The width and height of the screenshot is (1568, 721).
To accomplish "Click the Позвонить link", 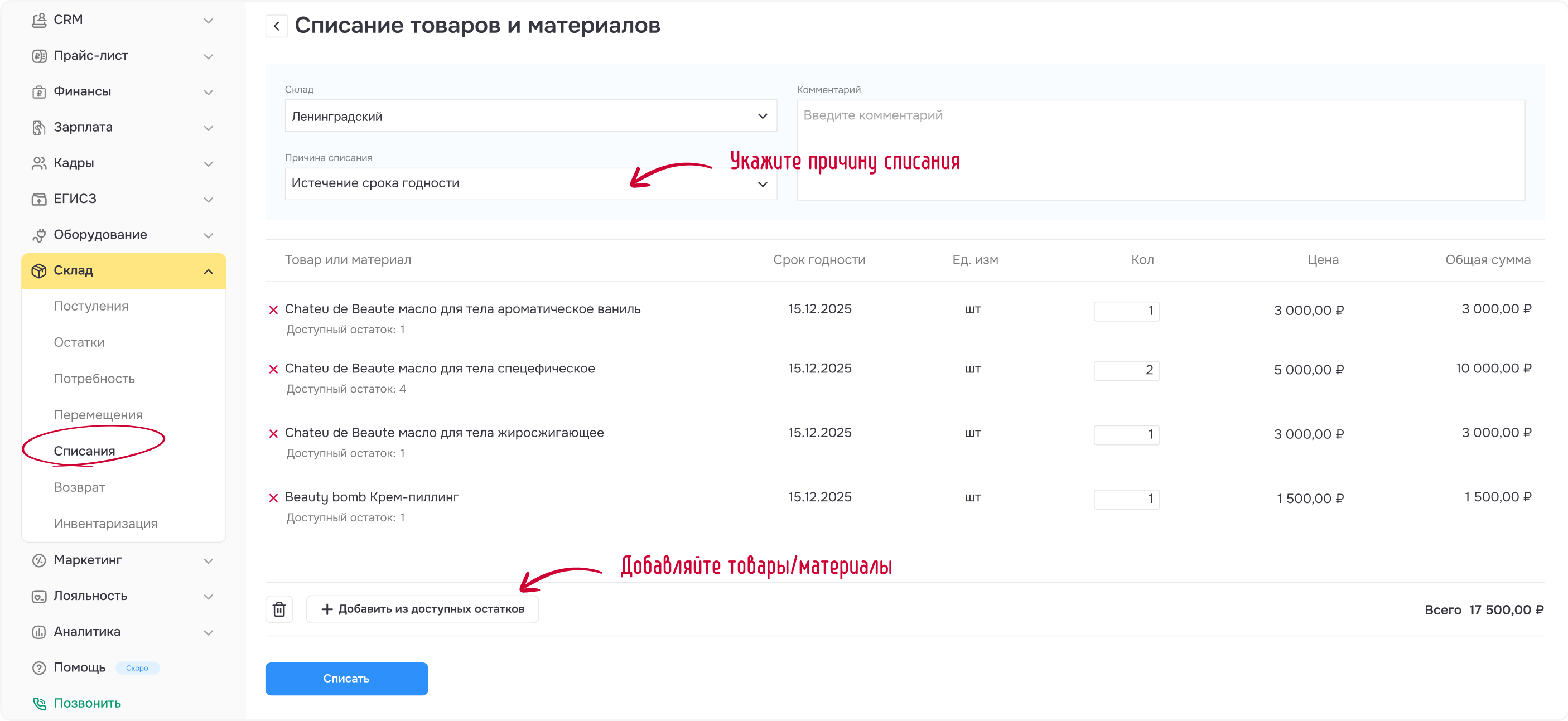I will pos(87,703).
